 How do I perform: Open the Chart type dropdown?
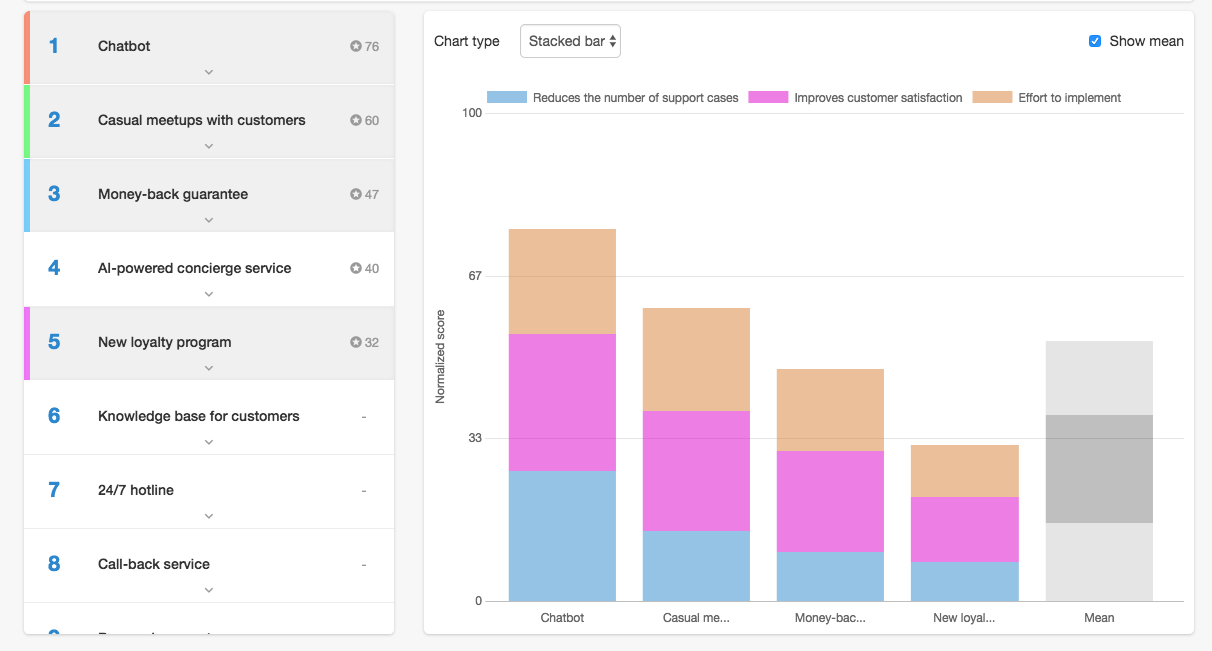click(570, 41)
